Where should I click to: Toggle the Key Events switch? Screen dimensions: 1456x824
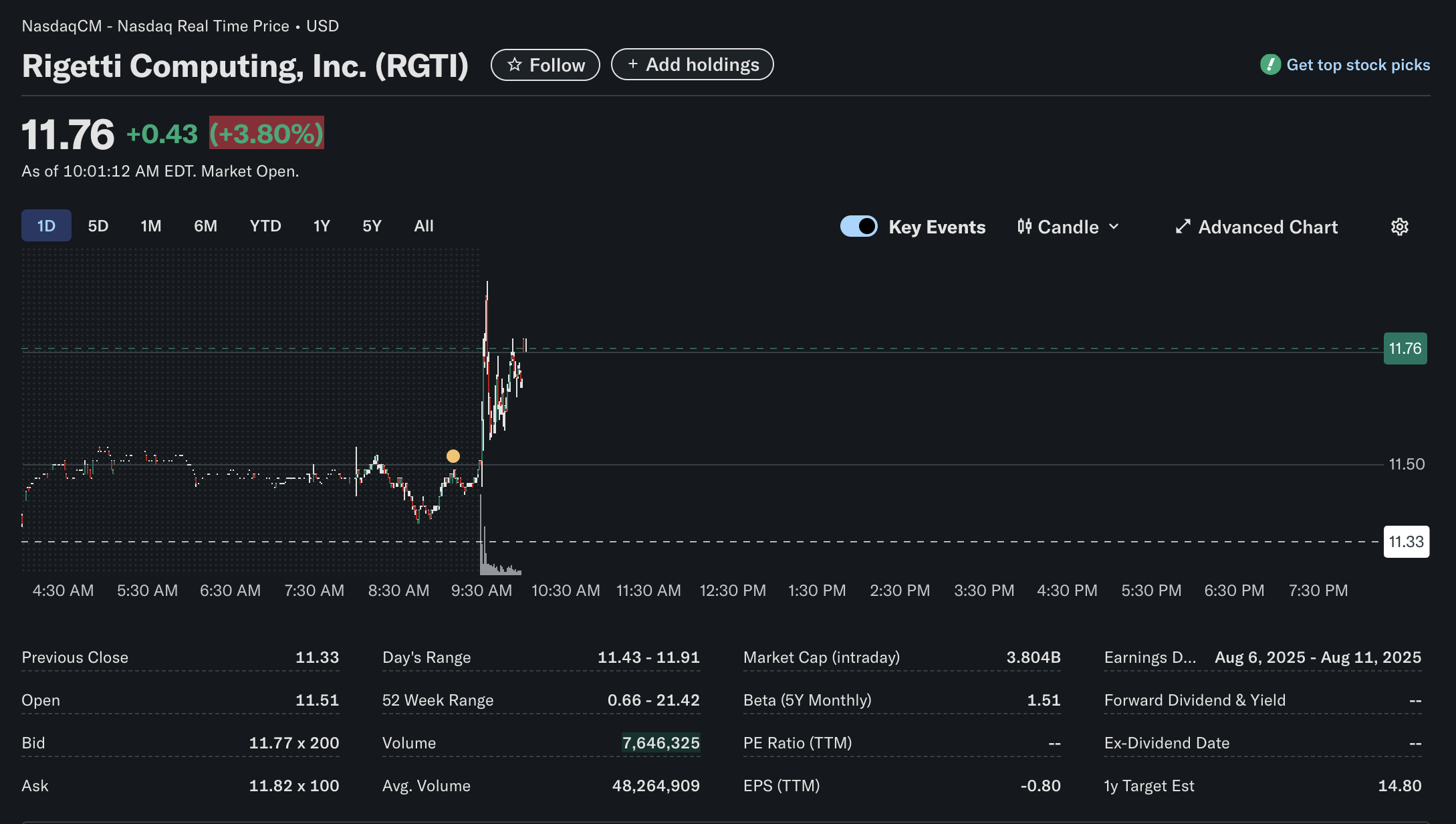pos(859,226)
